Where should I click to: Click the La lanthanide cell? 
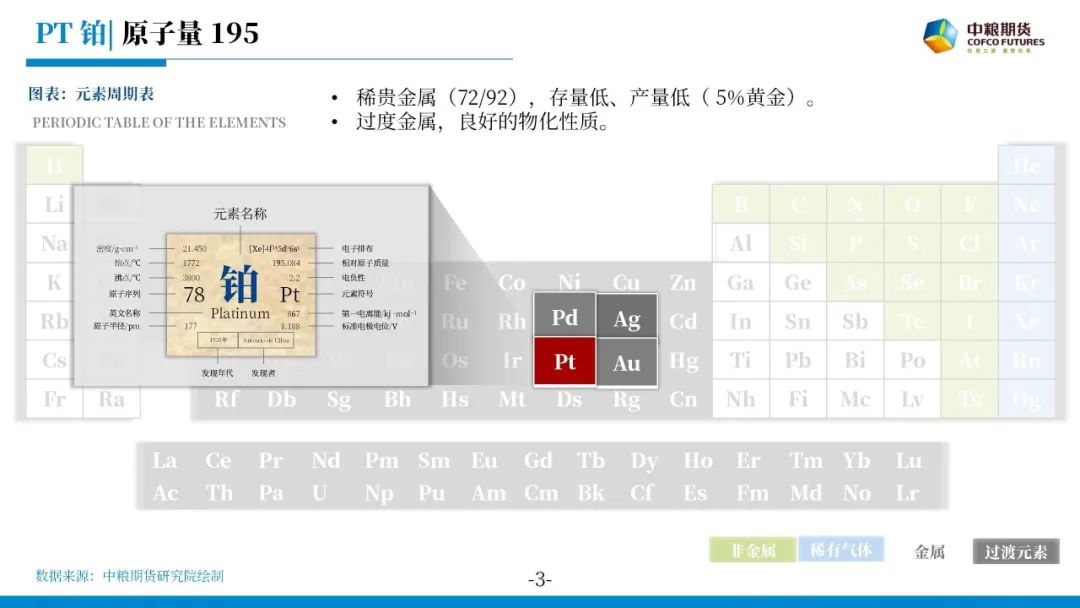click(x=165, y=460)
